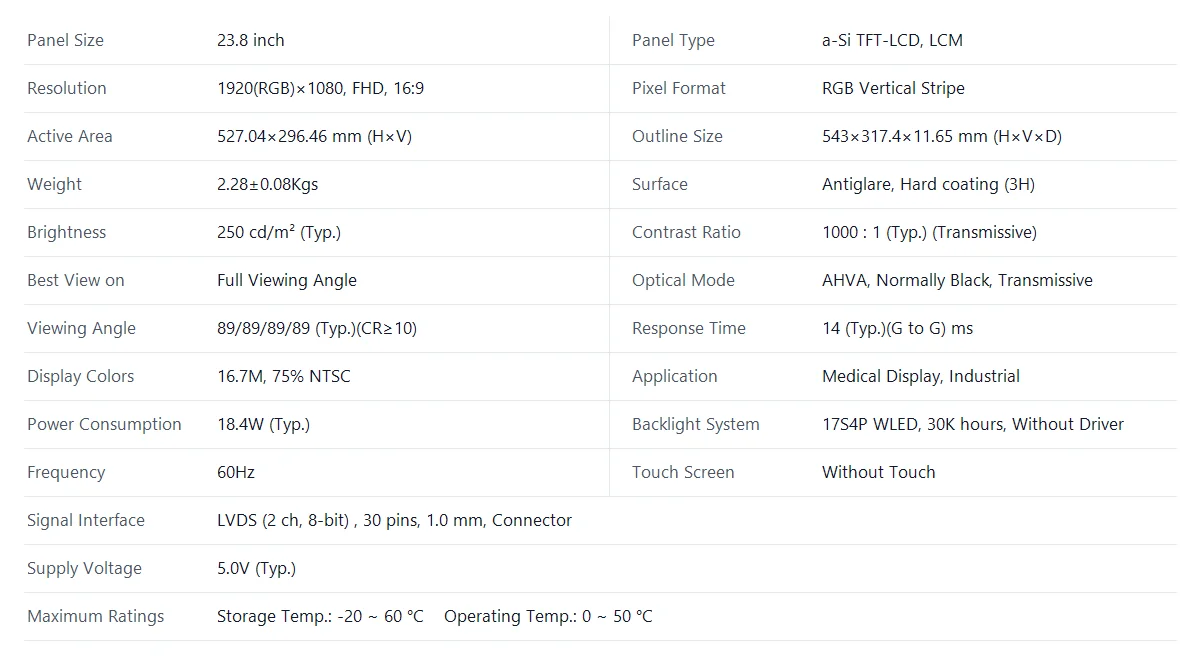1200x656 pixels.
Task: Click the 'Contrast Ratio' label
Action: [686, 232]
